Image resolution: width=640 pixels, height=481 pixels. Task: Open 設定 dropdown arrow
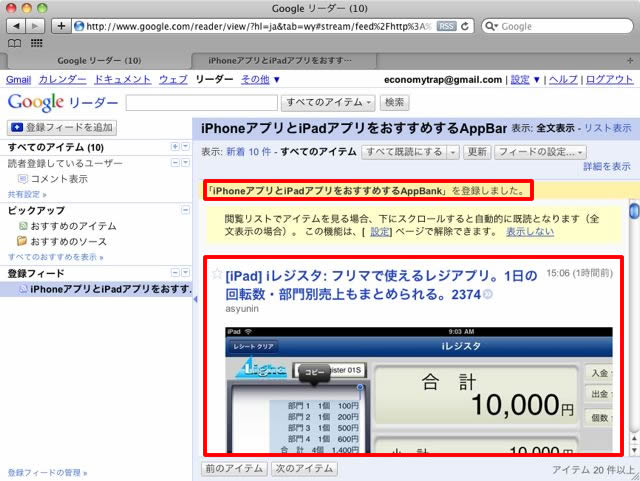[537, 80]
